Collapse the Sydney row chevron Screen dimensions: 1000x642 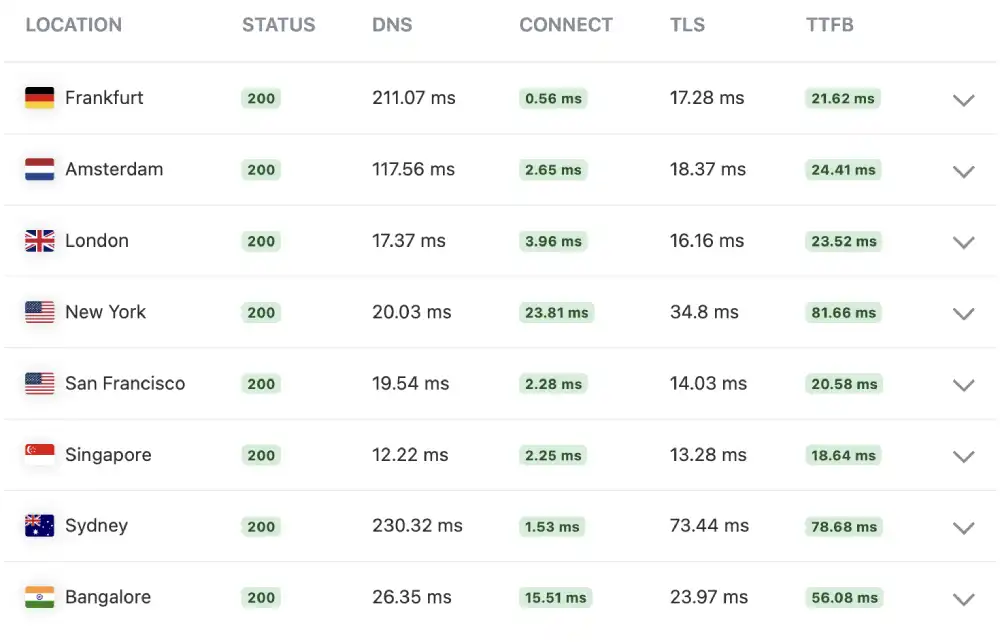click(963, 528)
